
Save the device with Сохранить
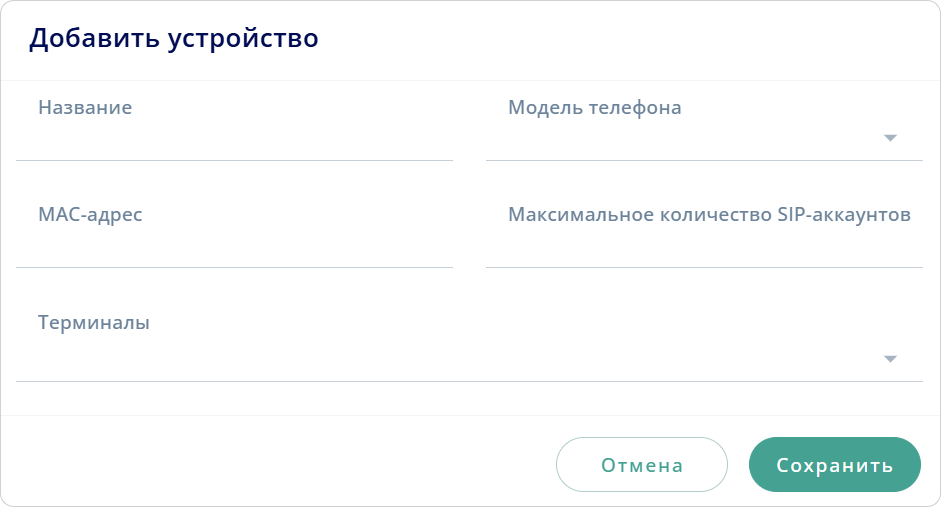point(834,465)
